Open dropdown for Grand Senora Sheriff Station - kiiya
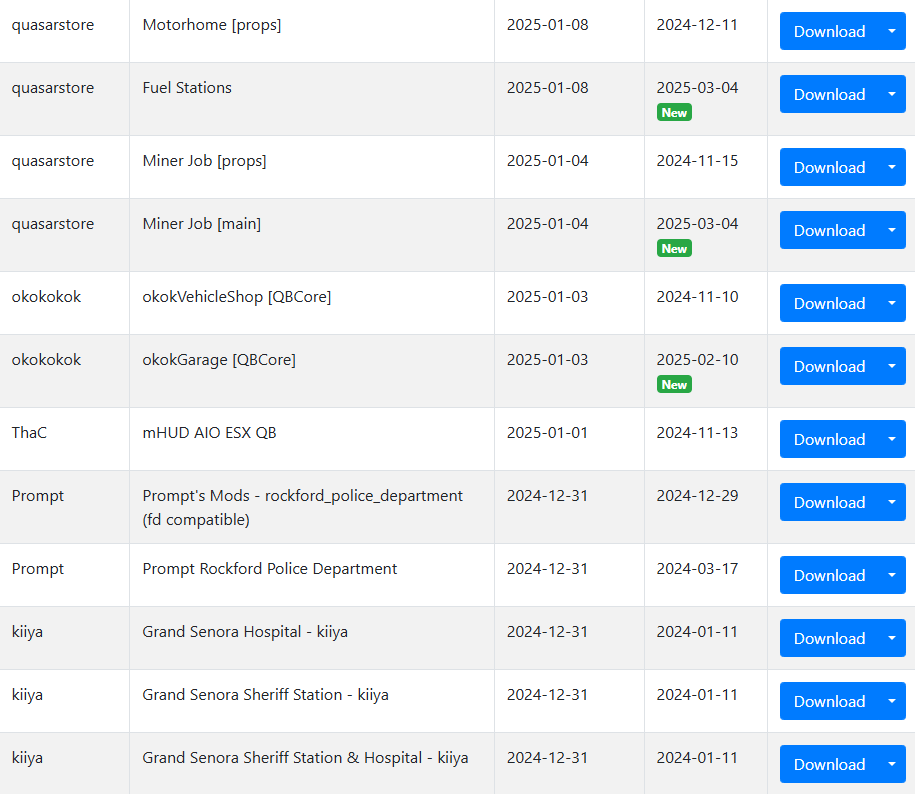Image resolution: width=915 pixels, height=794 pixels. click(x=892, y=701)
